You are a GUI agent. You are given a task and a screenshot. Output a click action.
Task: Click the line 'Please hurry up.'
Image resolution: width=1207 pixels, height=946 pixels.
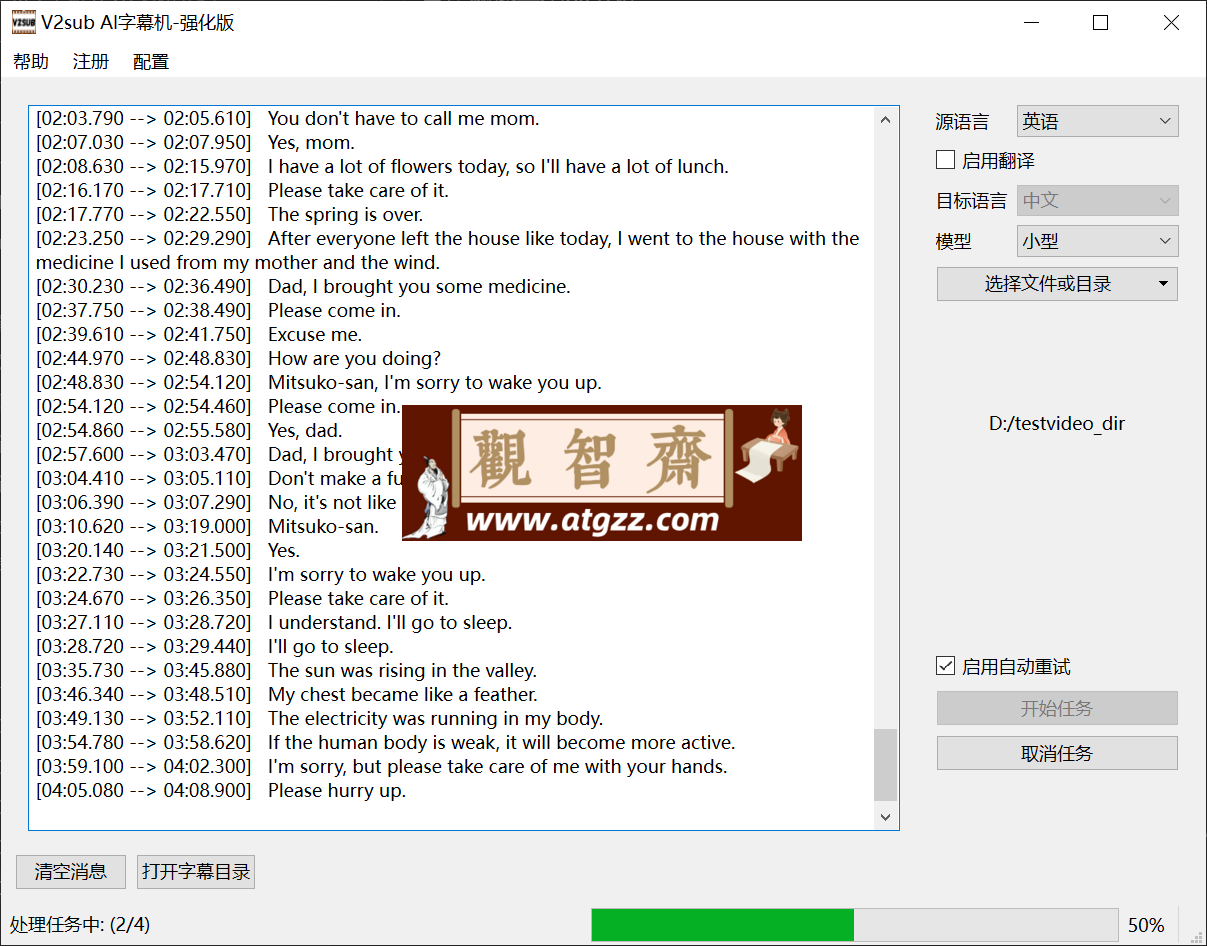coord(337,790)
